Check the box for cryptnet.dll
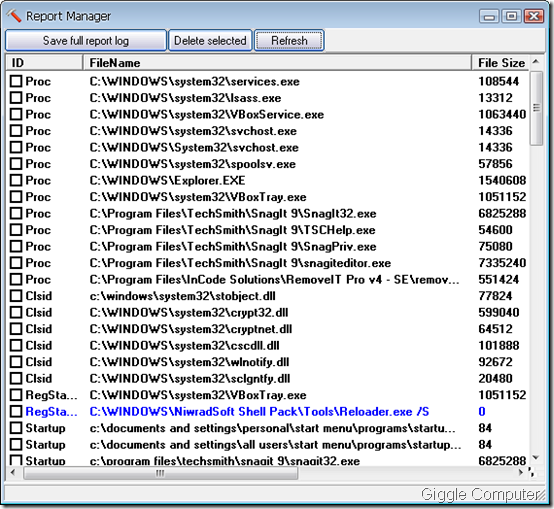Screen dimensions: 554x509 16,329
